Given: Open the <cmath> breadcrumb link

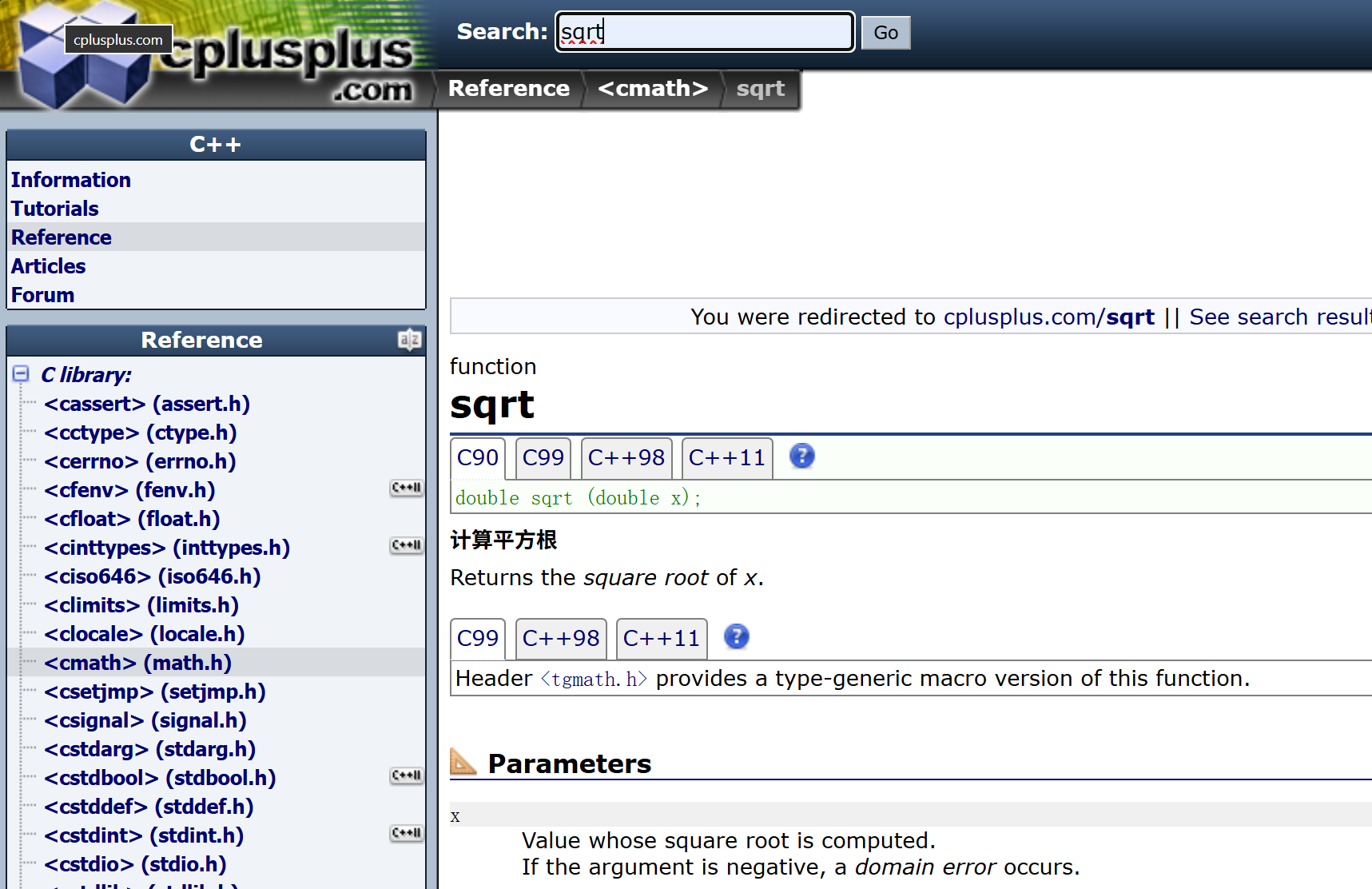Looking at the screenshot, I should pos(653,89).
